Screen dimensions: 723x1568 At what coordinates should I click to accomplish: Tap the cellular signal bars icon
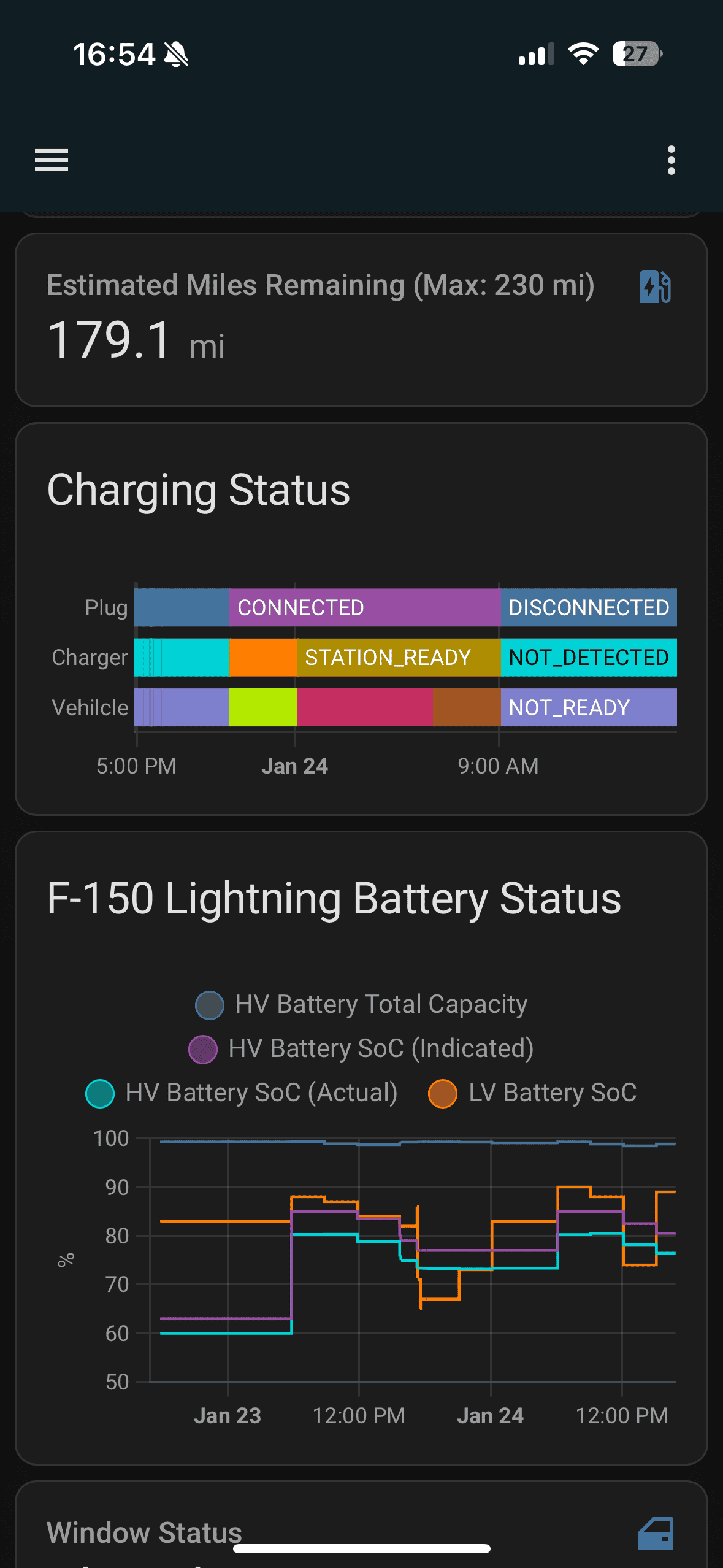click(536, 54)
